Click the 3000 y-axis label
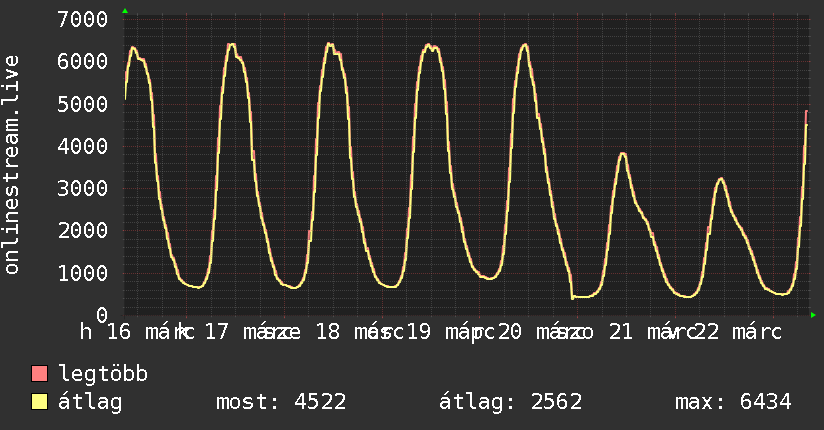Image resolution: width=824 pixels, height=430 pixels. click(x=83, y=188)
